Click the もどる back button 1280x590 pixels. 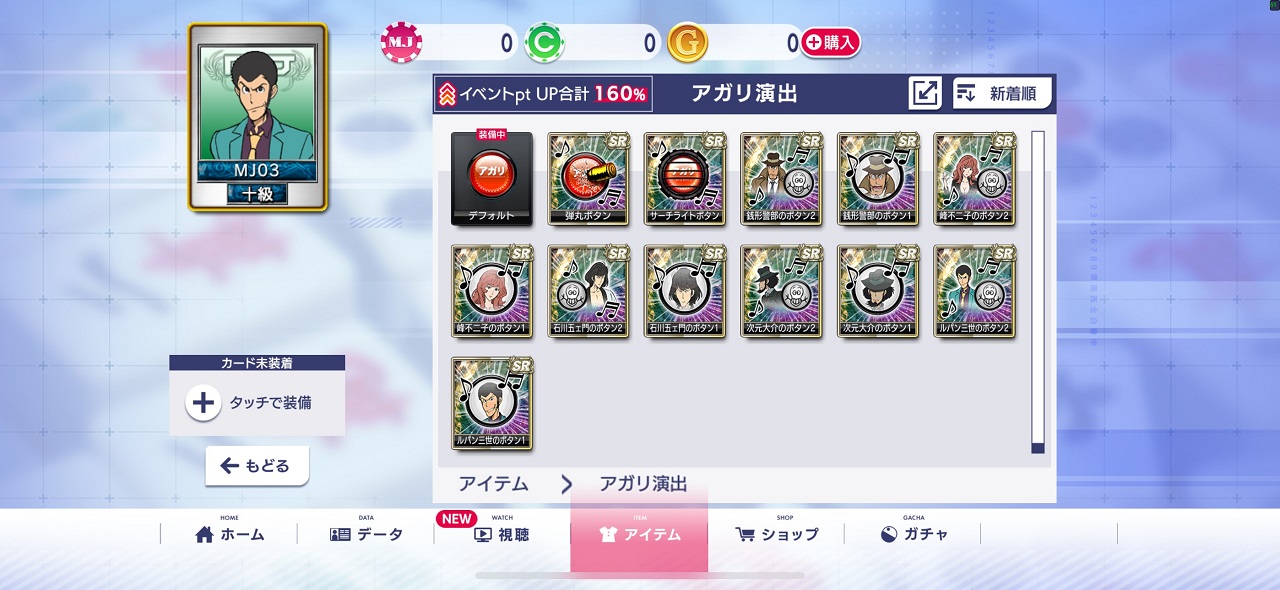[x=257, y=466]
